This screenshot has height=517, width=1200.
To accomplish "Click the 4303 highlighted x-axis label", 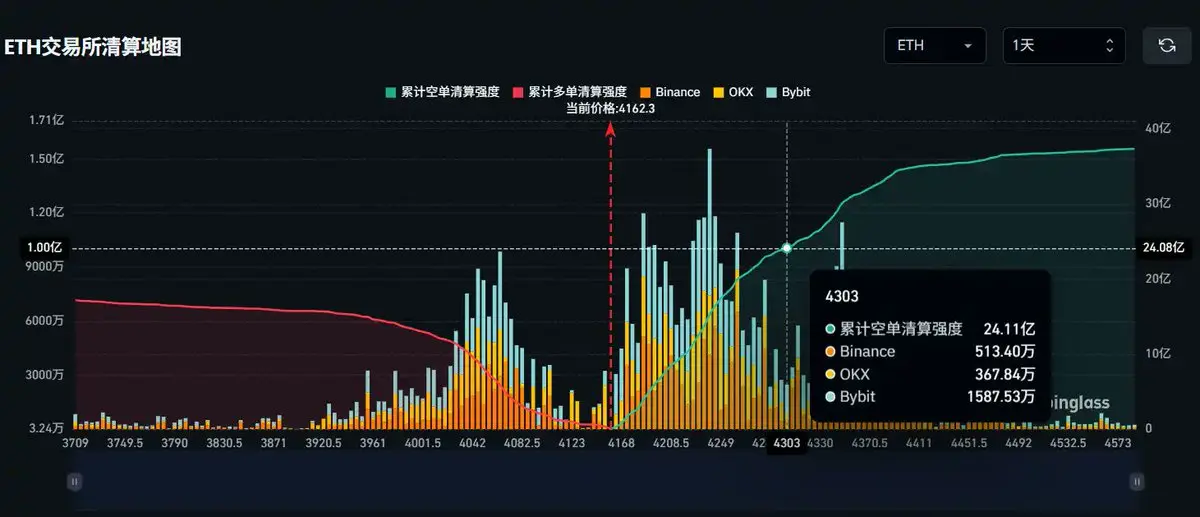I will click(x=787, y=445).
